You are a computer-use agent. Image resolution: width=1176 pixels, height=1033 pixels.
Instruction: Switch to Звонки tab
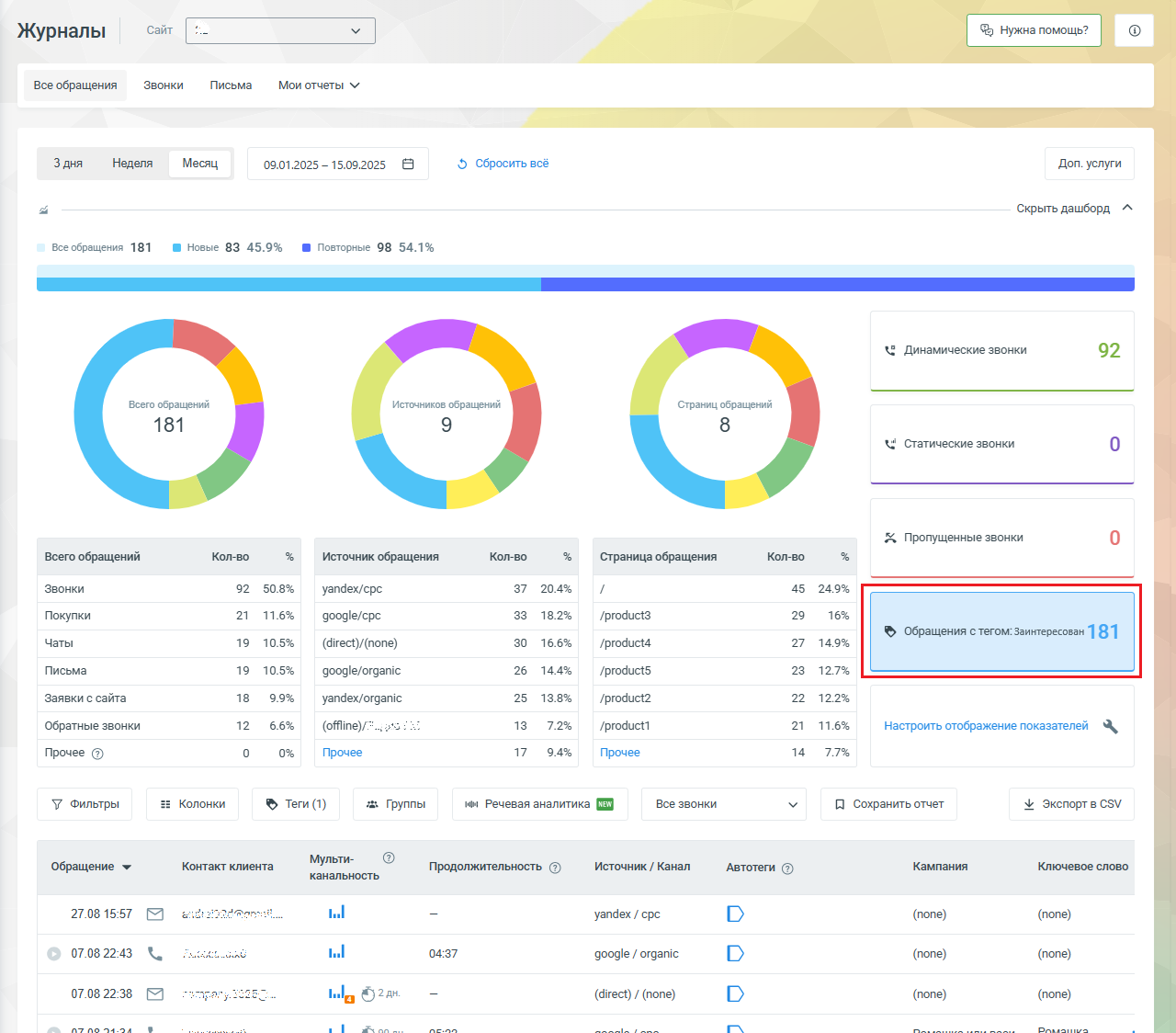[x=164, y=85]
